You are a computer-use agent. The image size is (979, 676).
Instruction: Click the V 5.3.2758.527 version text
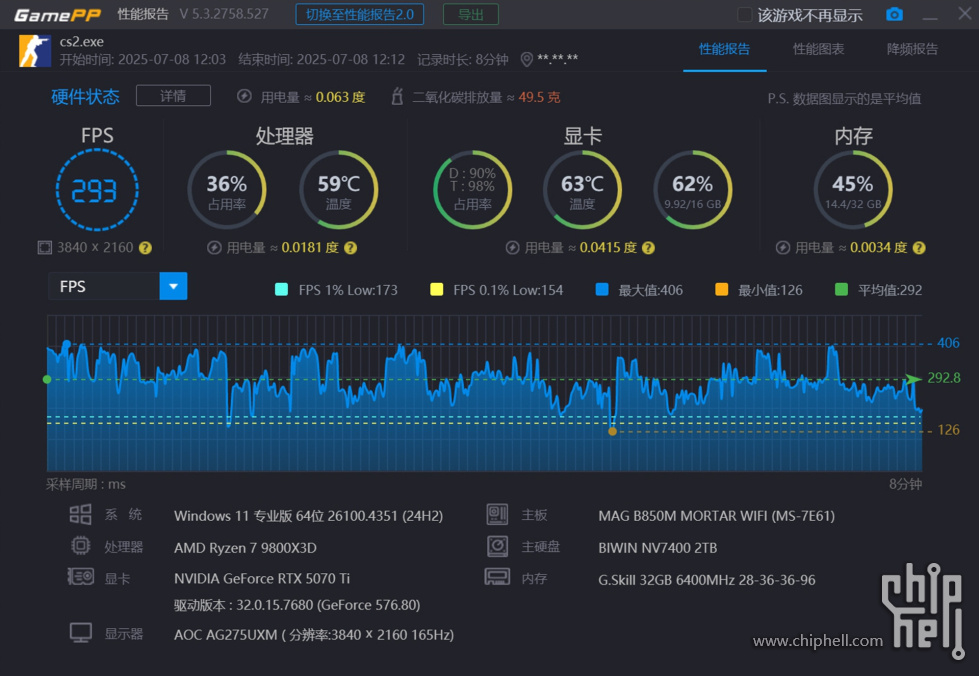(224, 14)
